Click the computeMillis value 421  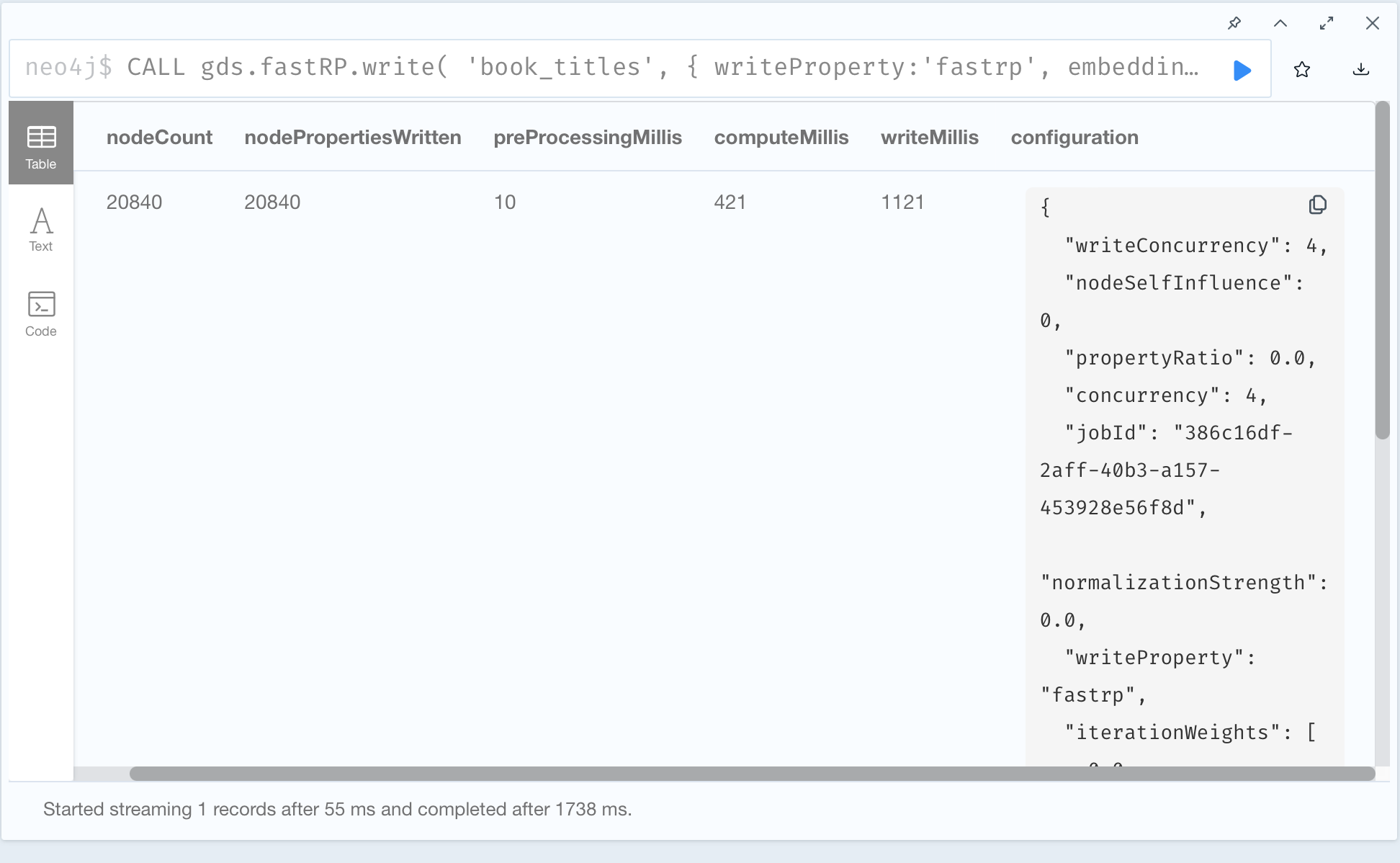731,201
